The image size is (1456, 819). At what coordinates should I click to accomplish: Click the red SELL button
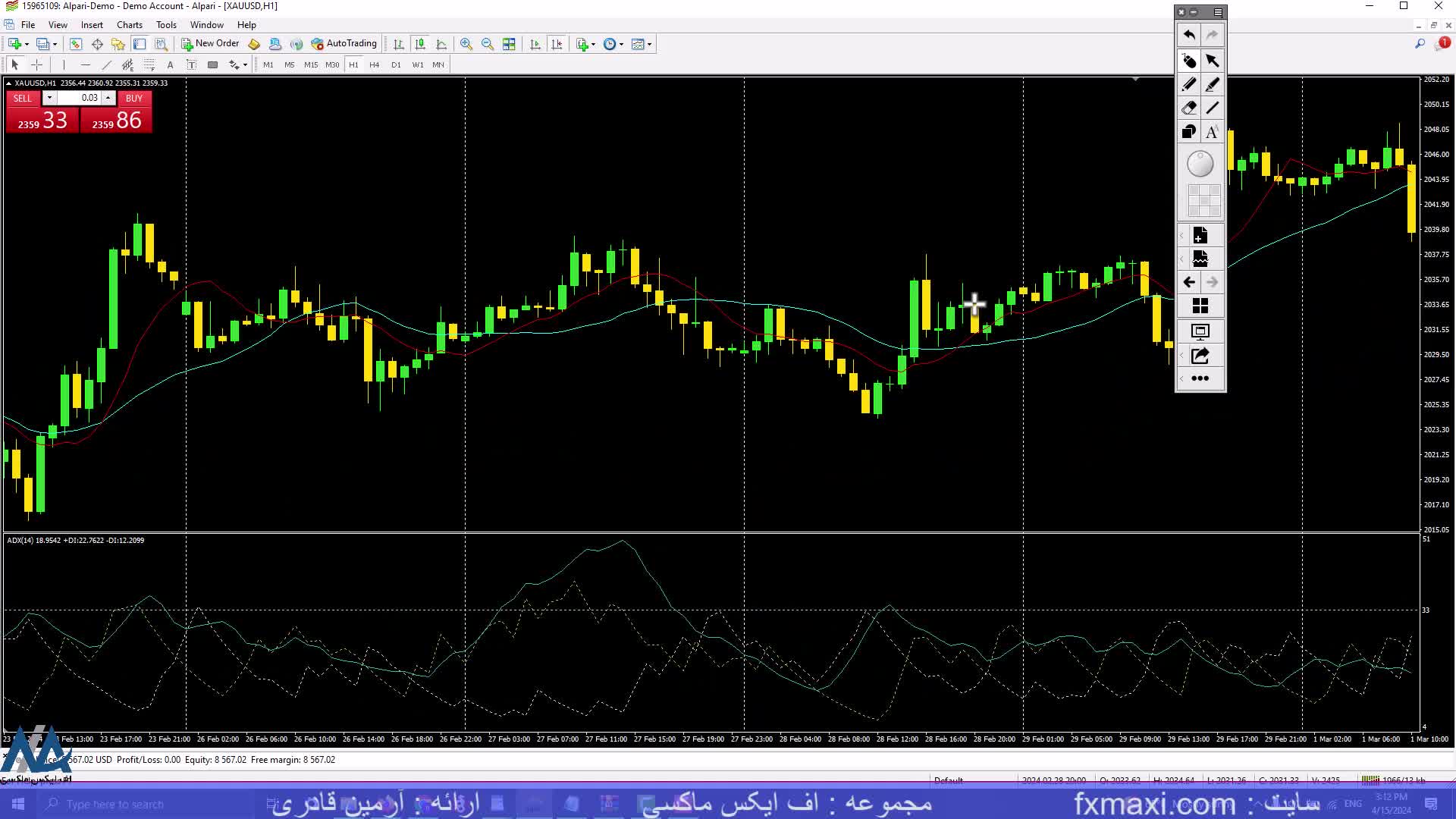click(23, 98)
